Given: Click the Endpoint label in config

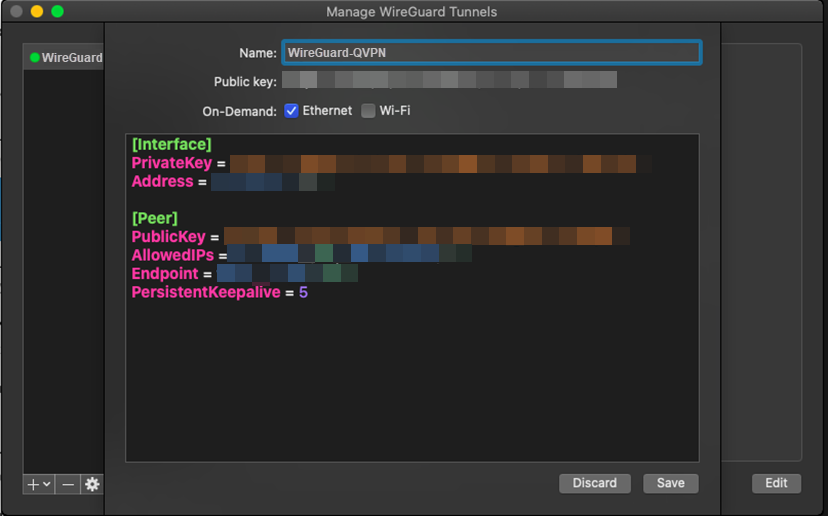Looking at the screenshot, I should pos(165,274).
